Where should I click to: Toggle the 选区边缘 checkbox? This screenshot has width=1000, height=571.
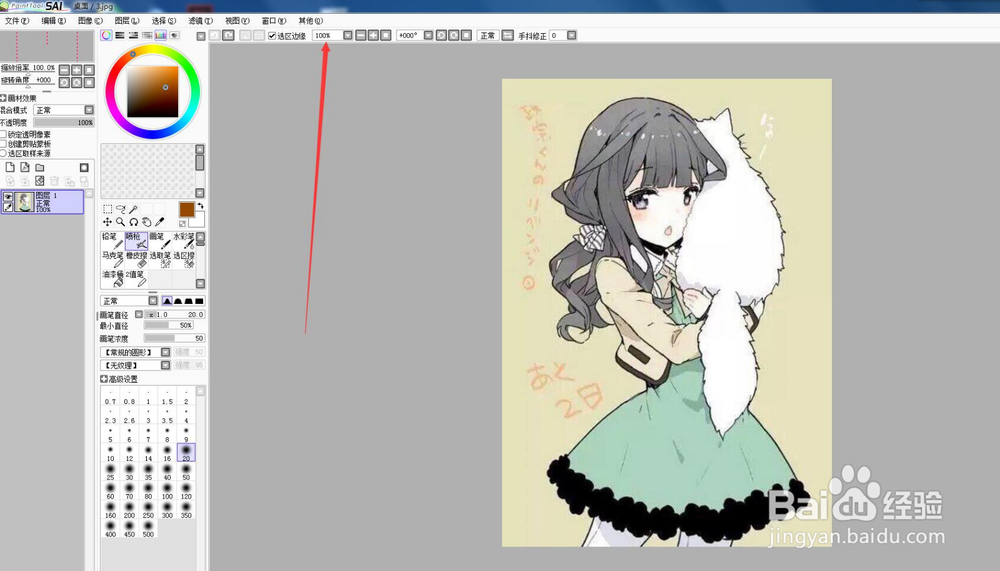click(272, 36)
